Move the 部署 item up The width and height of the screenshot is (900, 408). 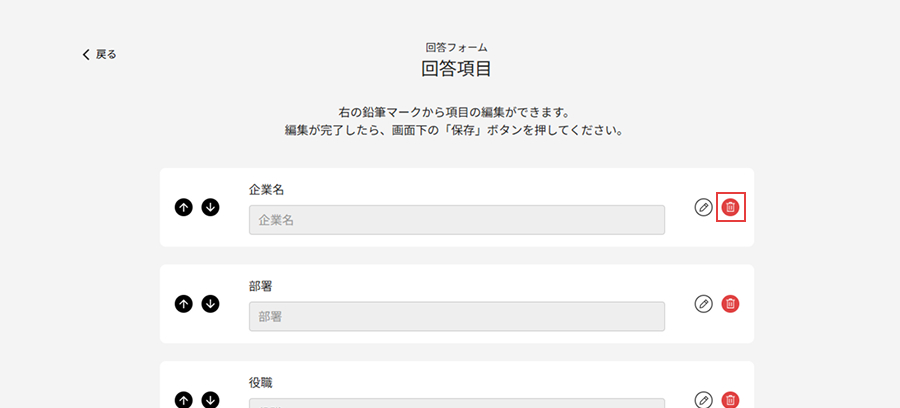183,303
